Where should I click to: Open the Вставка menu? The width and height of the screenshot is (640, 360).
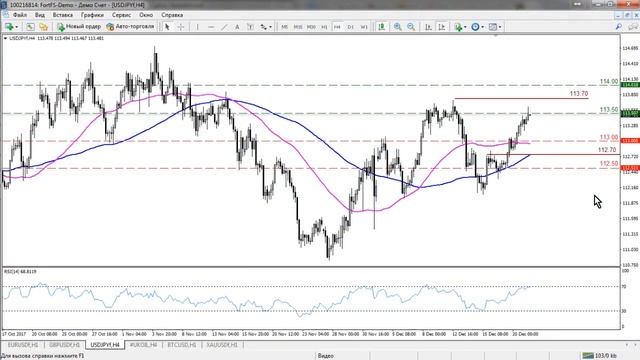(62, 15)
